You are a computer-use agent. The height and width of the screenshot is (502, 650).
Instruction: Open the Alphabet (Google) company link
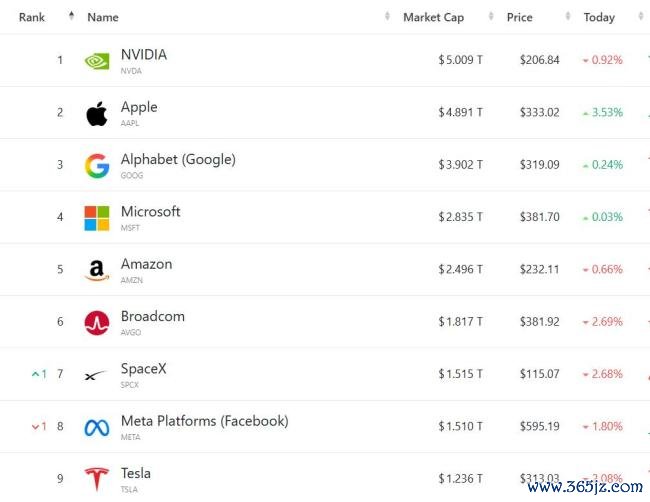click(x=178, y=160)
